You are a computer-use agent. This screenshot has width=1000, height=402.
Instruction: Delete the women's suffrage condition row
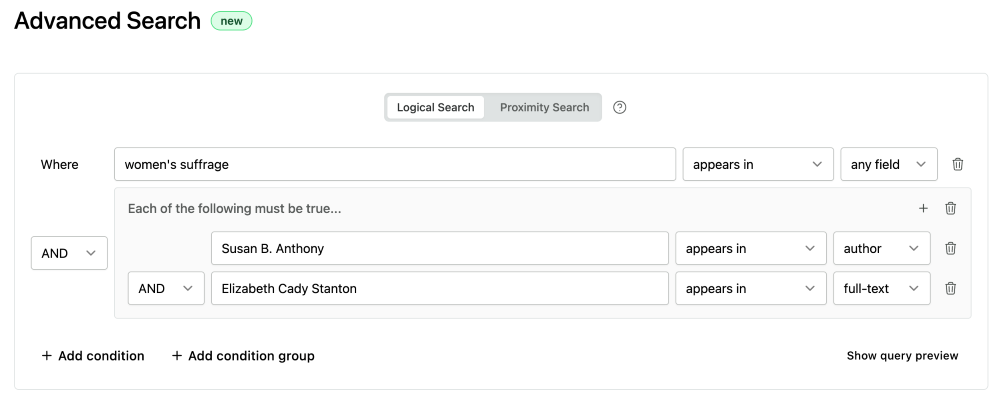(957, 165)
